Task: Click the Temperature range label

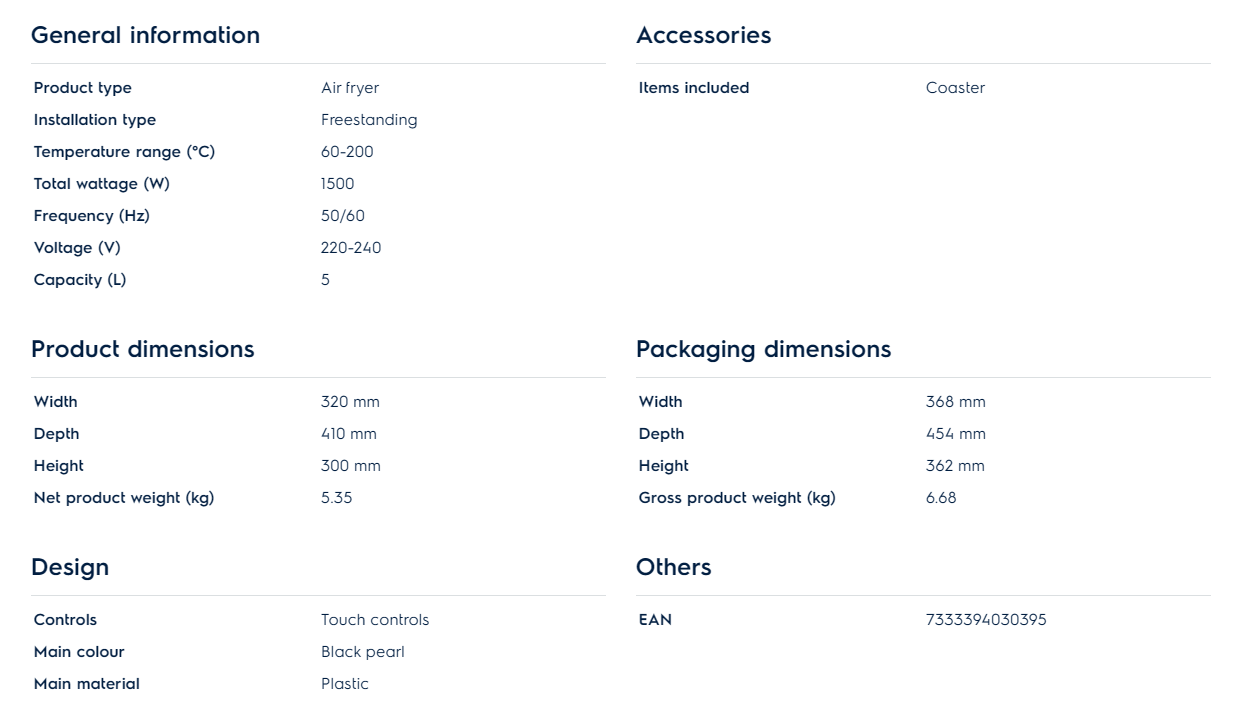Action: tap(124, 152)
